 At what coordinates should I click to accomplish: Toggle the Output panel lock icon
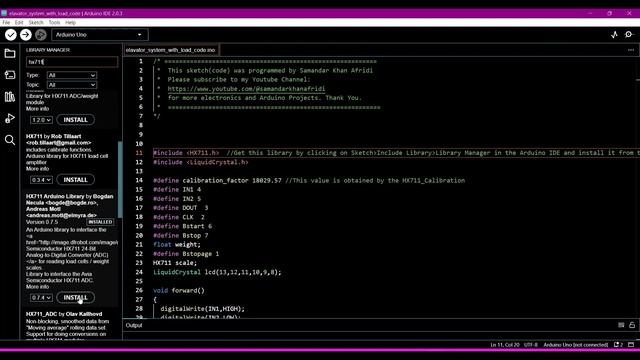(x=632, y=325)
